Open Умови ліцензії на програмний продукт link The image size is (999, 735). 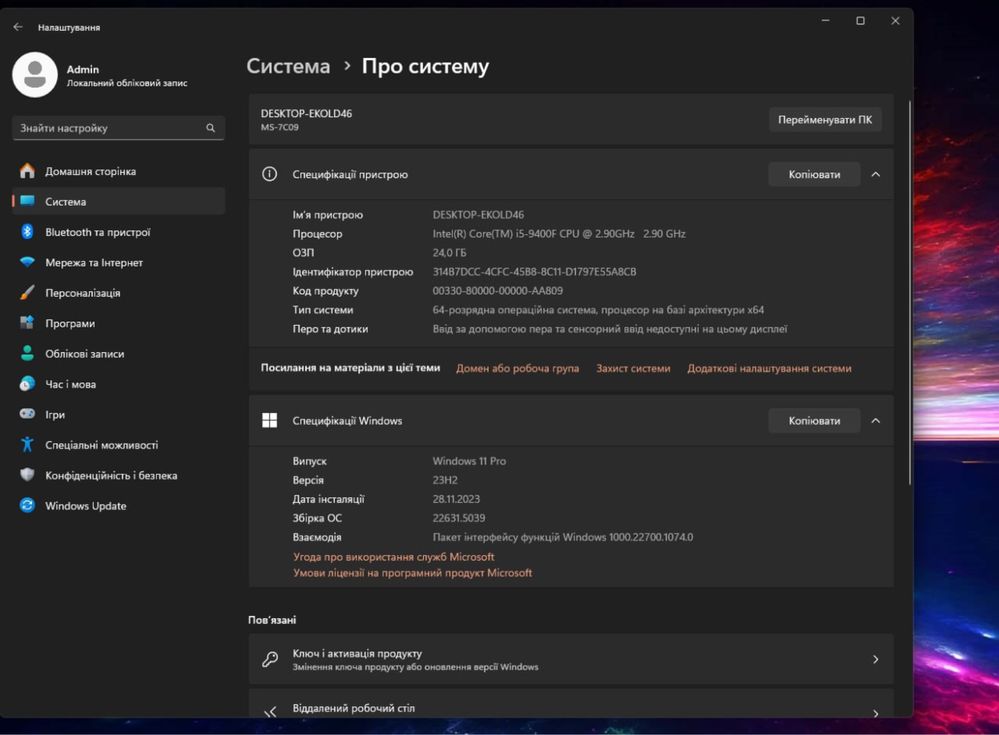412,573
